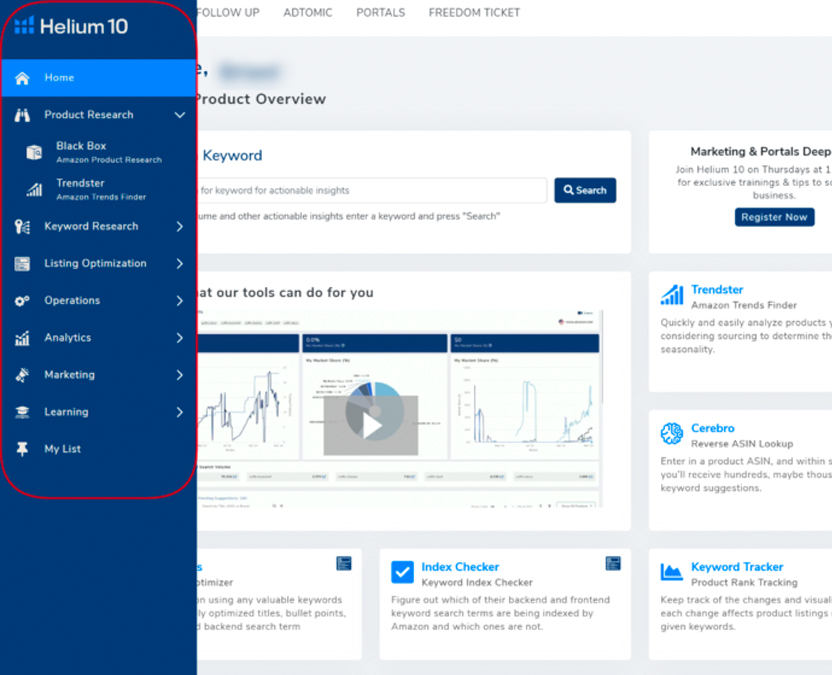Viewport: 832px width, 675px height.
Task: Select Home in the sidebar
Action: pos(99,78)
